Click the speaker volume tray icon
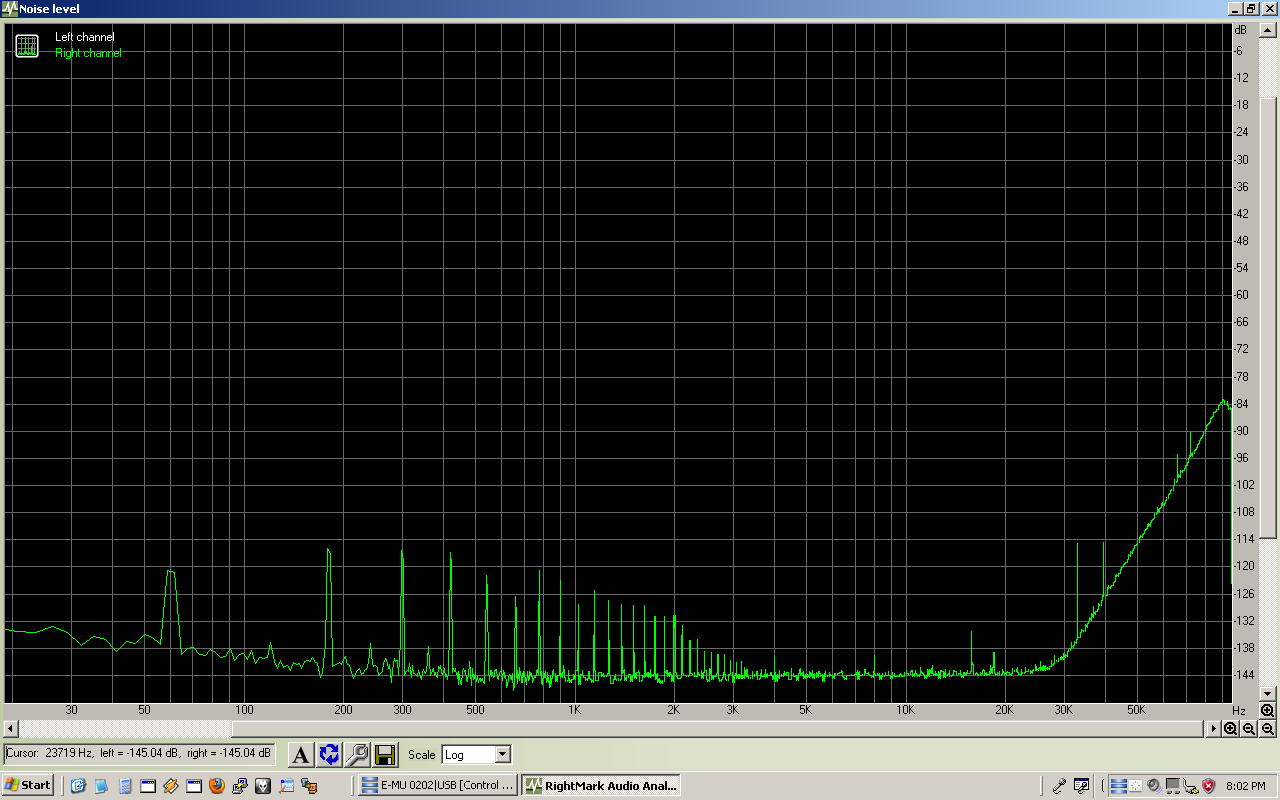Screen dimensions: 1280x800 coord(1155,786)
